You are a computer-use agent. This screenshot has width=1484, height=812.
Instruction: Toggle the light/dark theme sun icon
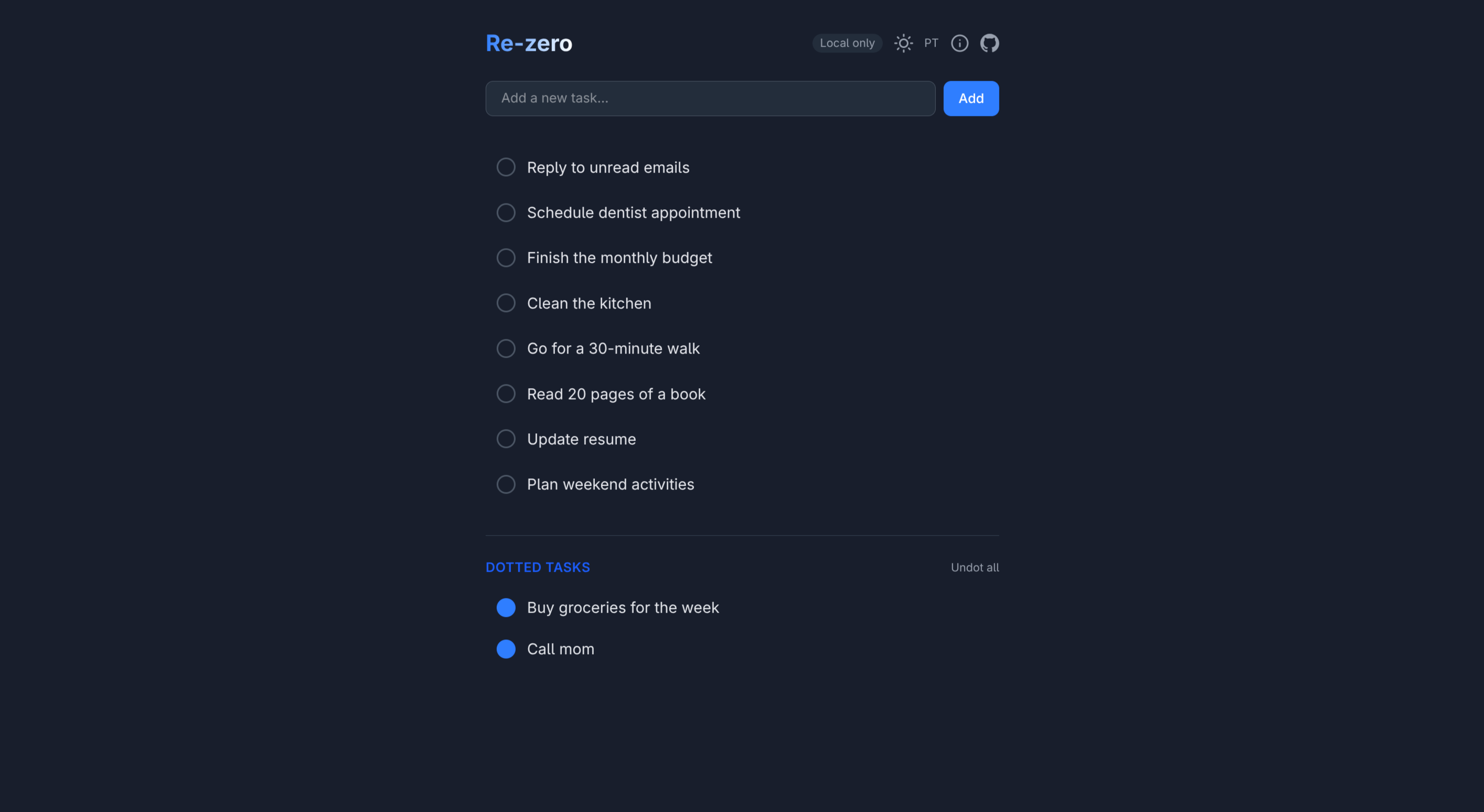(x=903, y=43)
